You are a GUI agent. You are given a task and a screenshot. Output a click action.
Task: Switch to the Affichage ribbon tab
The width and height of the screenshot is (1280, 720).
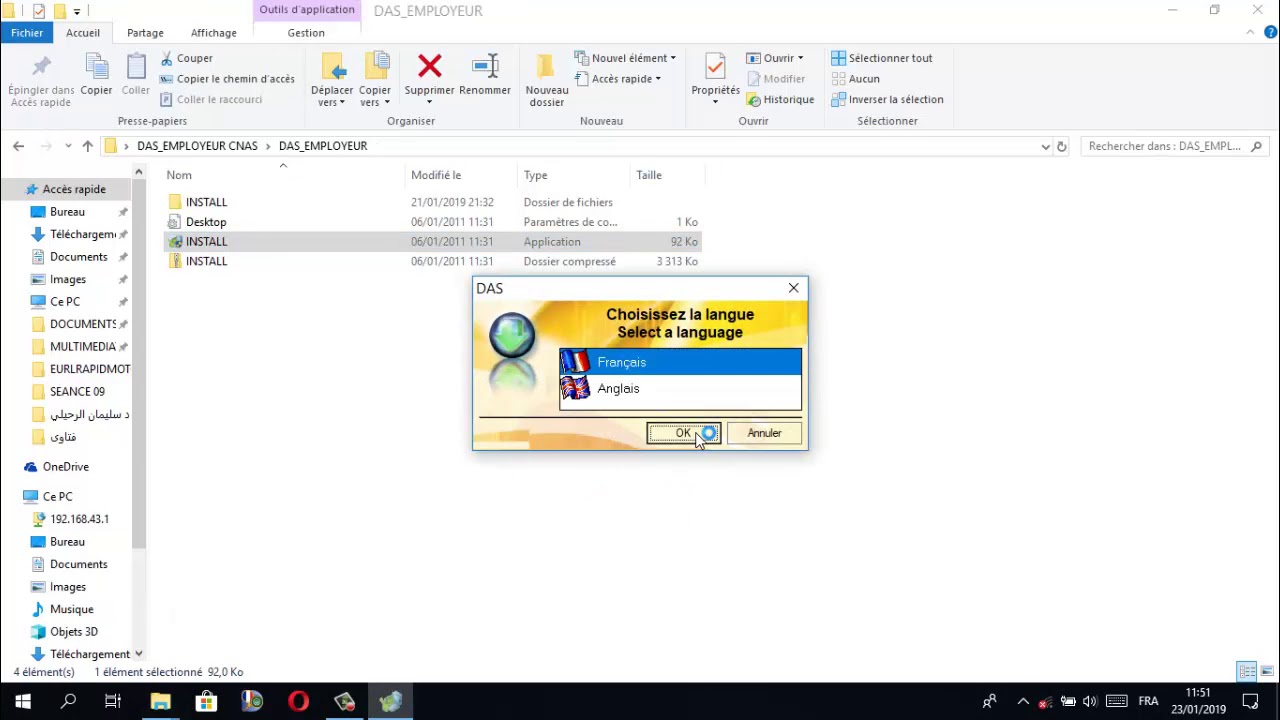pos(214,33)
